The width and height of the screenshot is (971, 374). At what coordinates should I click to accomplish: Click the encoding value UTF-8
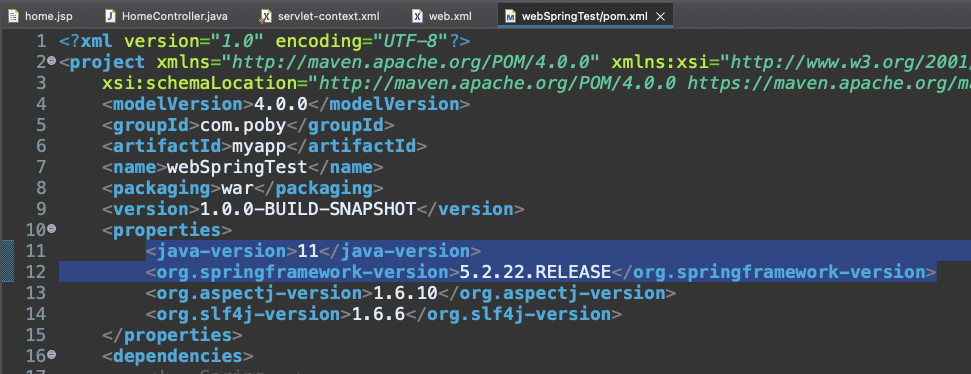tap(411, 41)
